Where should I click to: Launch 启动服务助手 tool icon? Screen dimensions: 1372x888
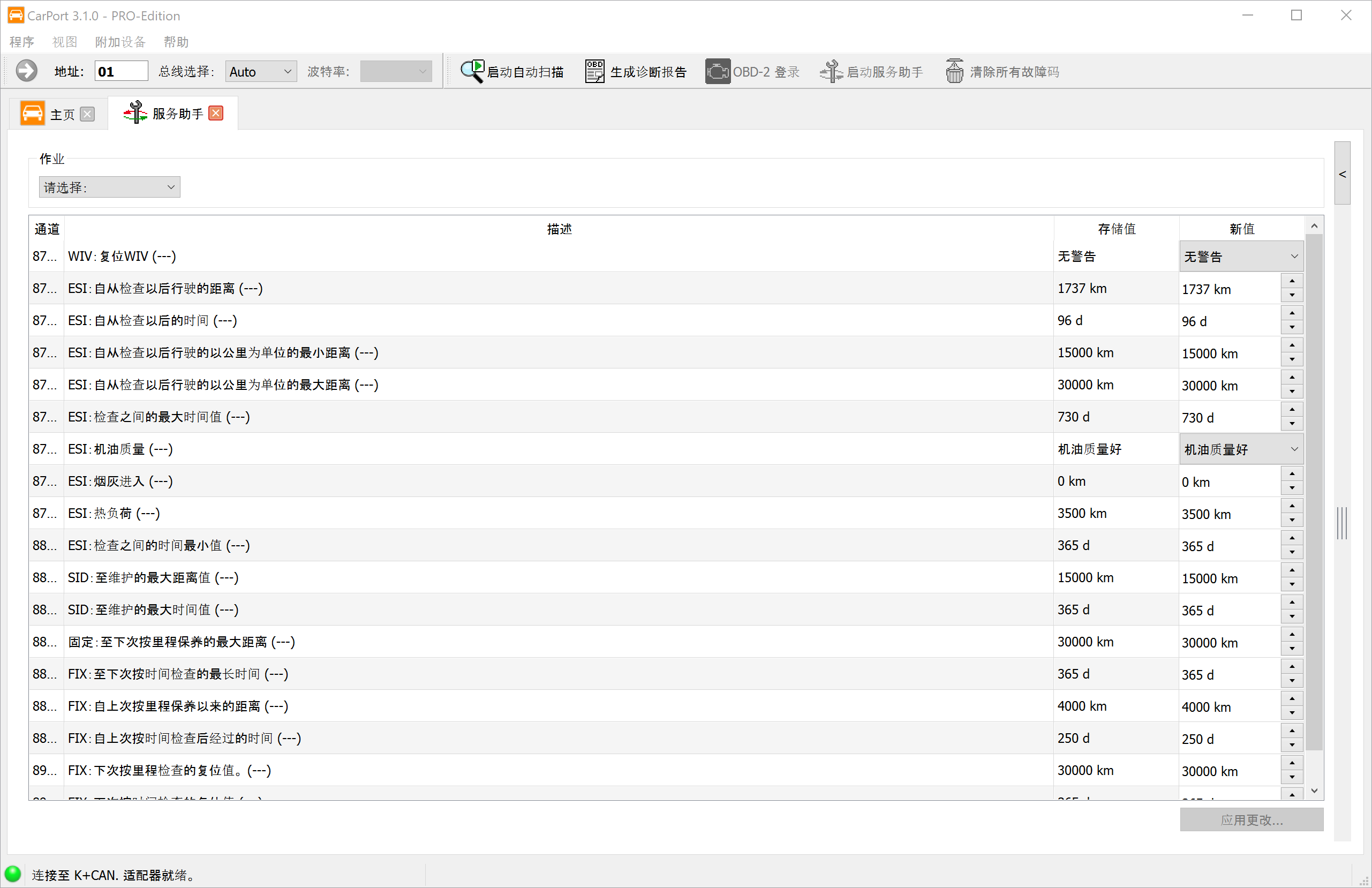click(831, 71)
